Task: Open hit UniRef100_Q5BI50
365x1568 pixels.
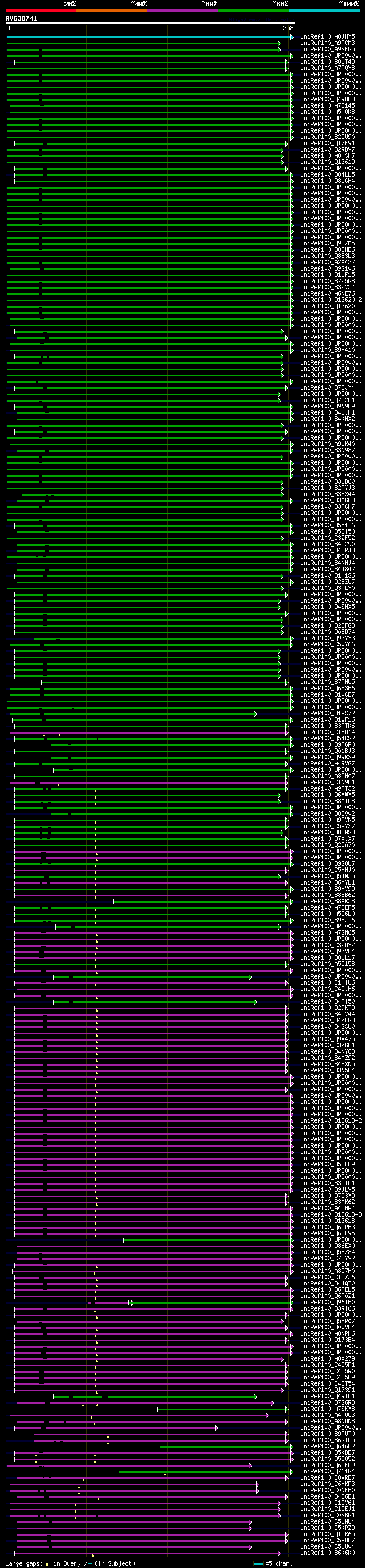Action: (327, 531)
